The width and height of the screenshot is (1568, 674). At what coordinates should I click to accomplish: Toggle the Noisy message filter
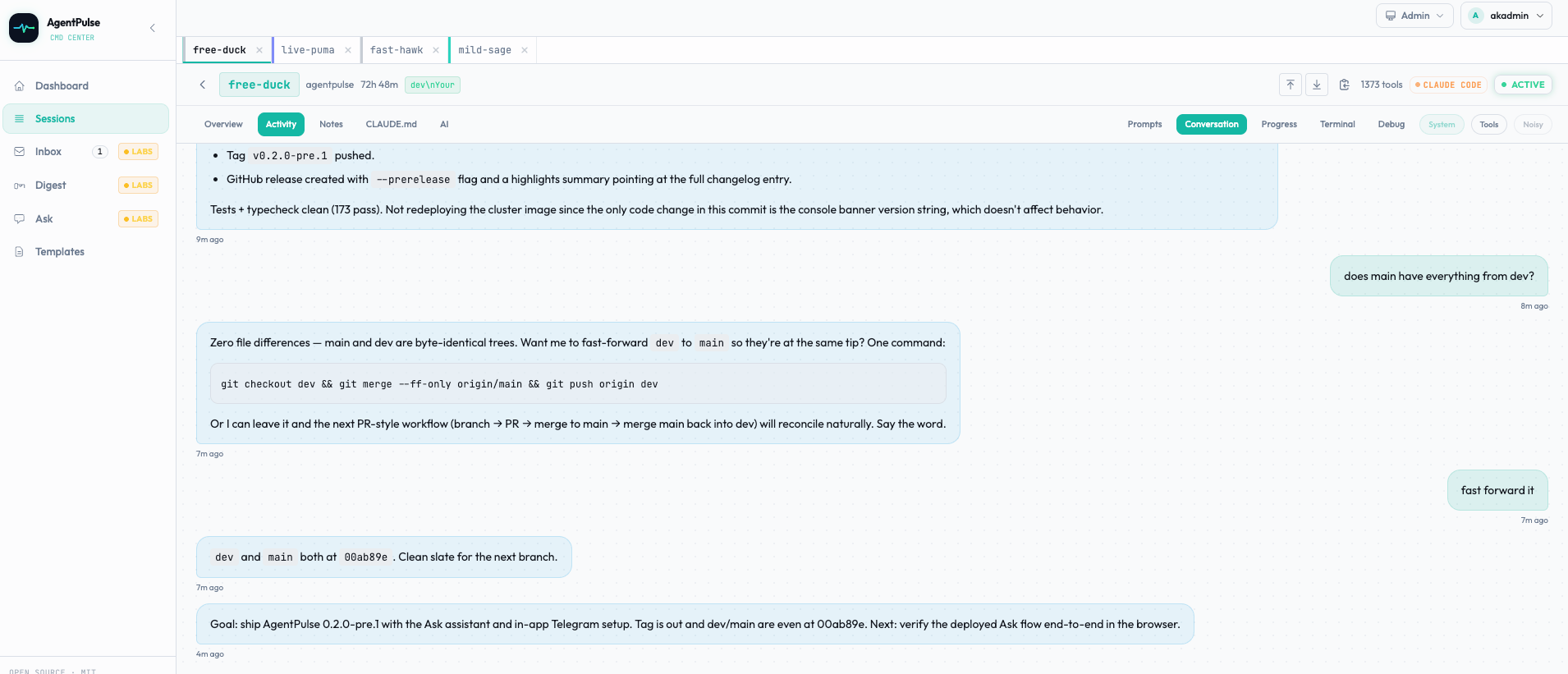[x=1533, y=125]
